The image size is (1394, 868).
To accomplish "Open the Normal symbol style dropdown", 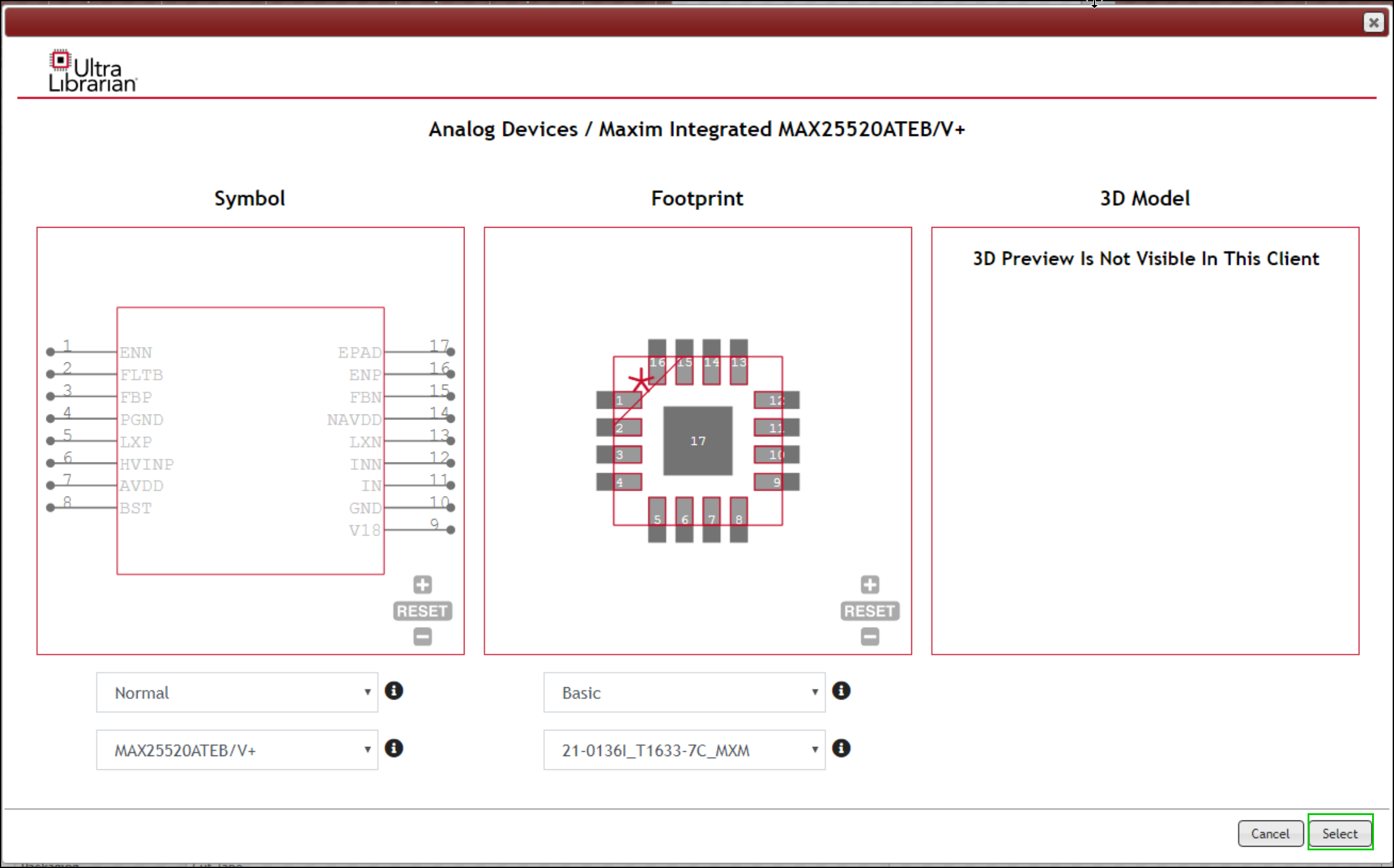I will 237,693.
